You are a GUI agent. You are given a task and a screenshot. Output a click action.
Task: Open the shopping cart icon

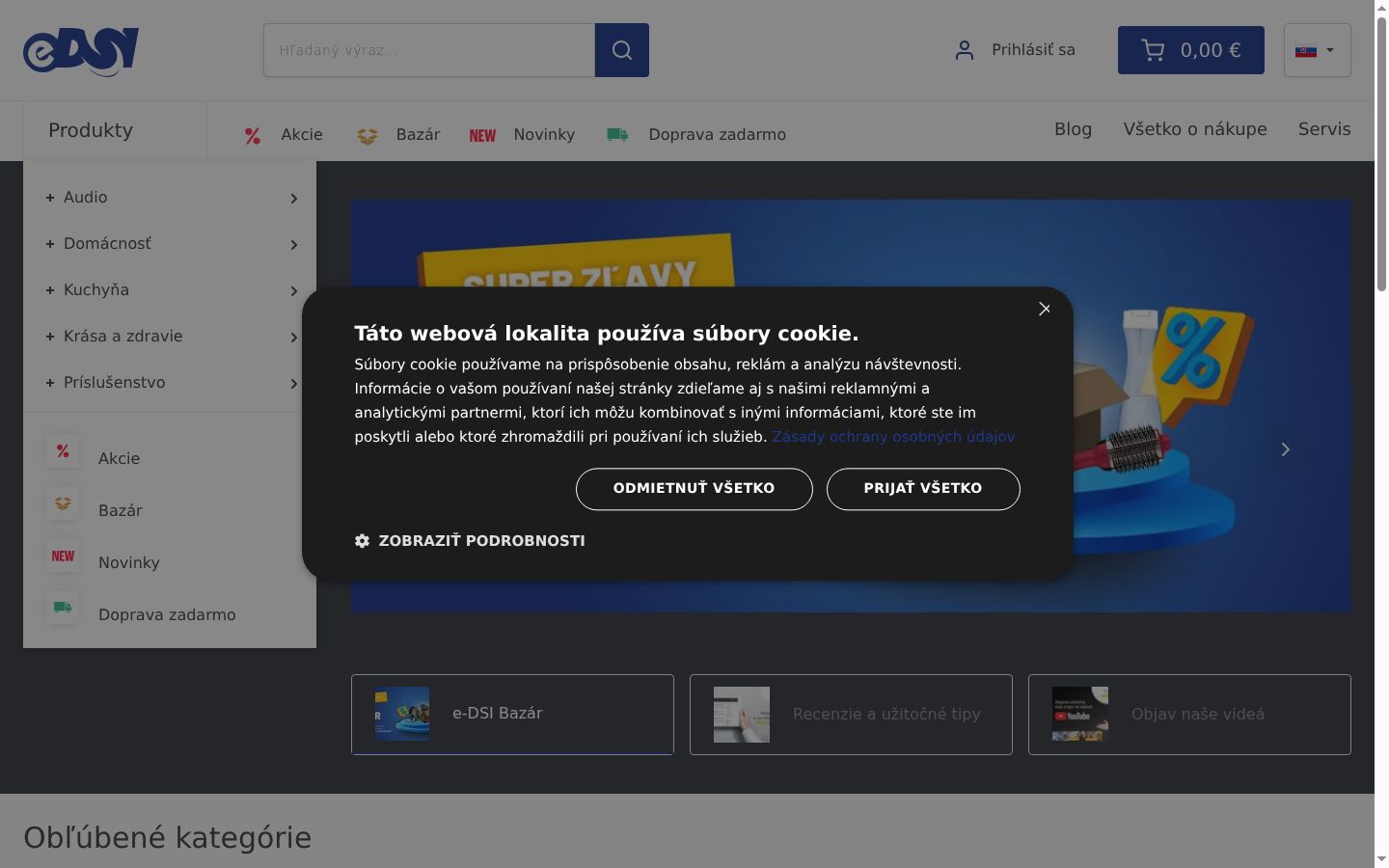click(1153, 50)
